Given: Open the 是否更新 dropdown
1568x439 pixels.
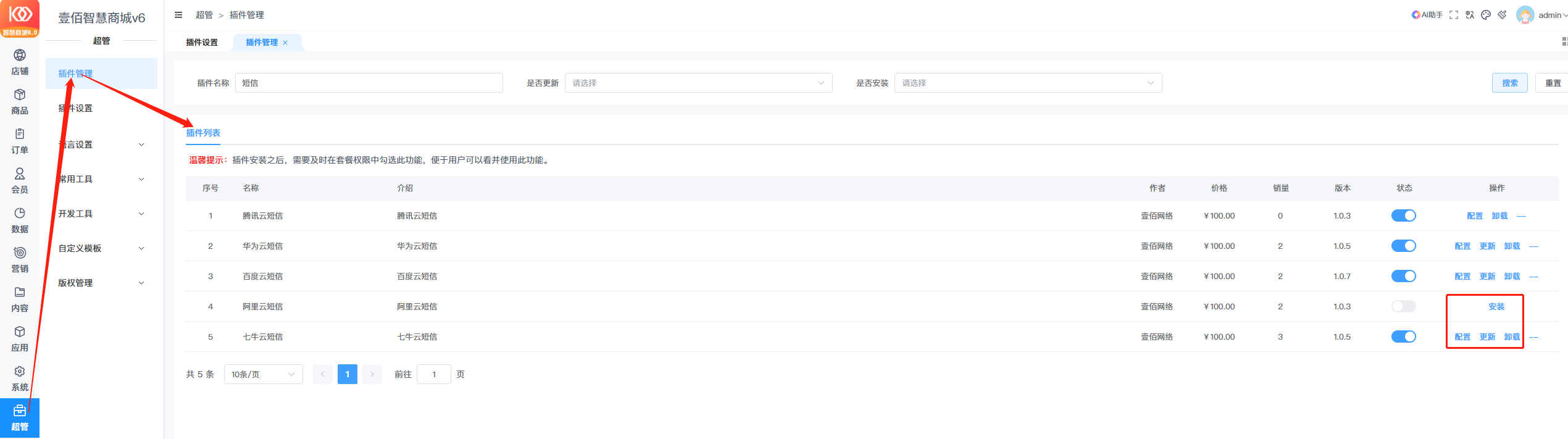Looking at the screenshot, I should tap(698, 83).
